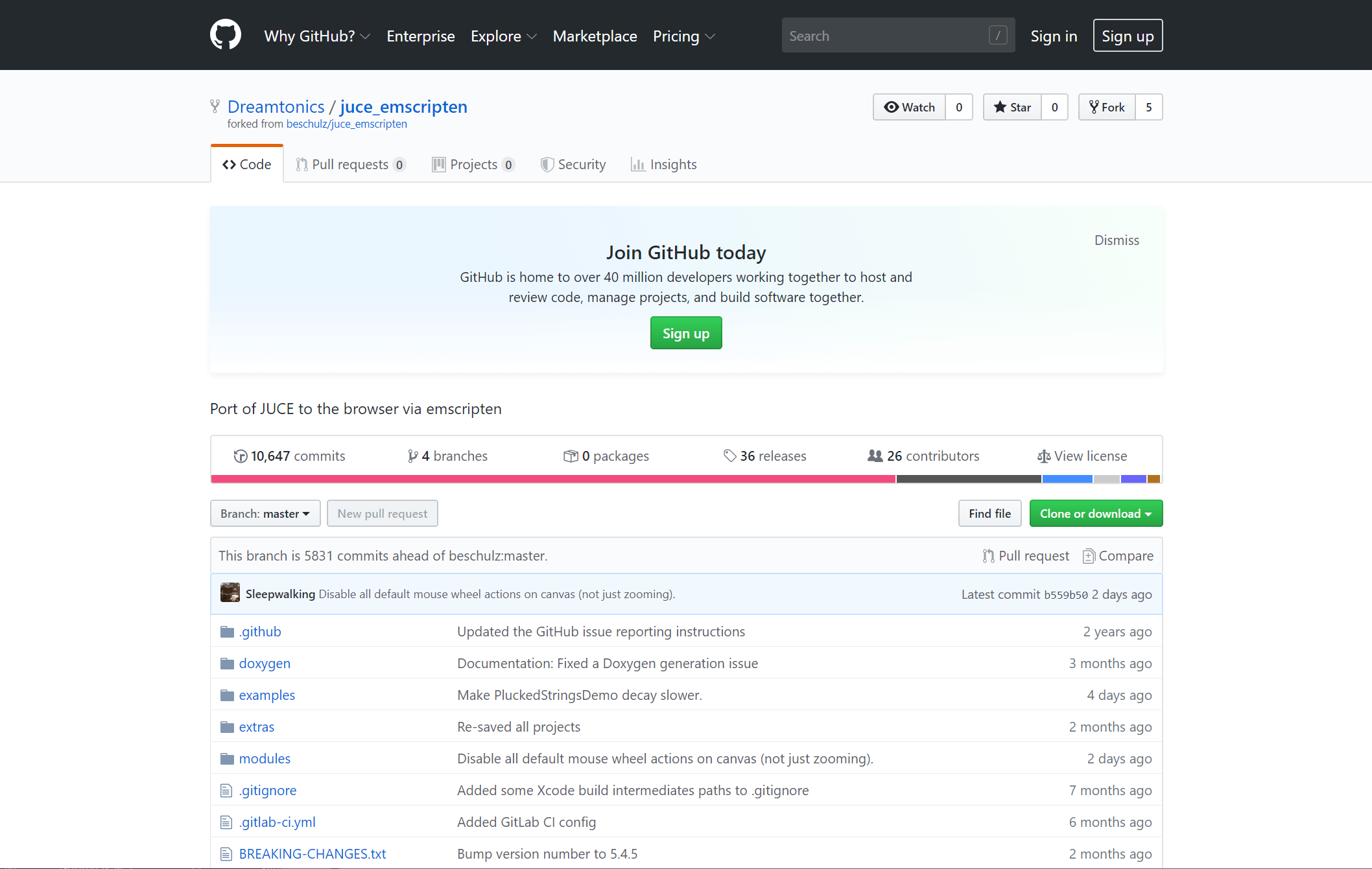Open the beschulz/juce_emscripten source fork link
This screenshot has width=1372, height=869.
(346, 124)
